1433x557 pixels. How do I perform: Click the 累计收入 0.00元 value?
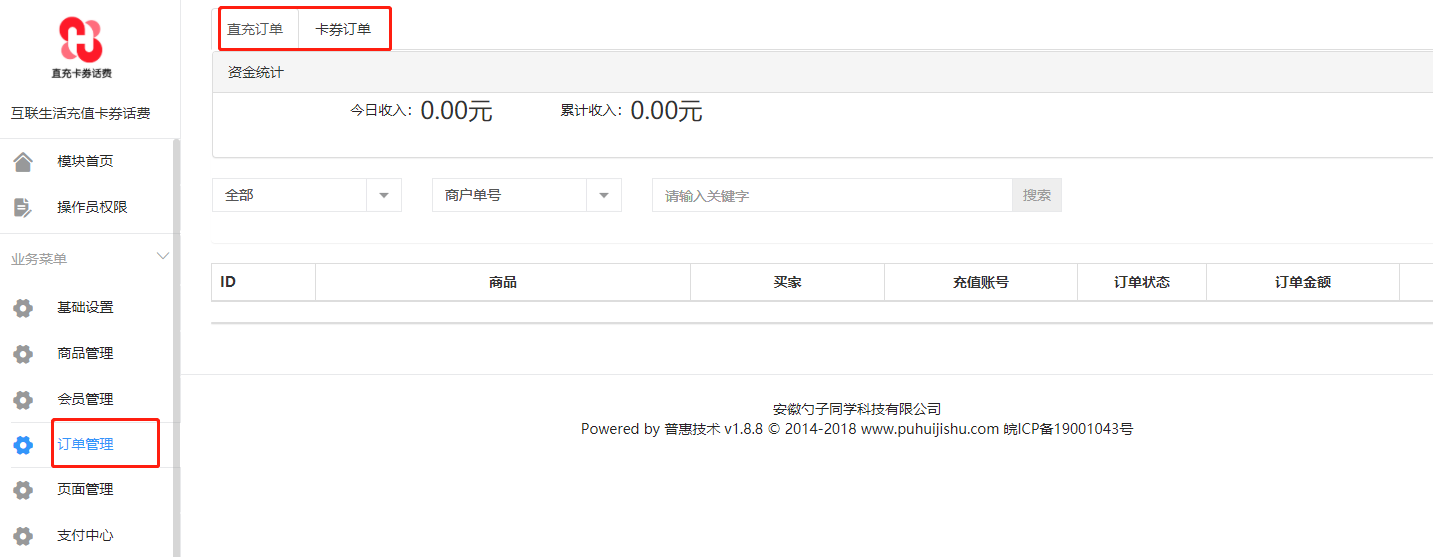tap(666, 111)
